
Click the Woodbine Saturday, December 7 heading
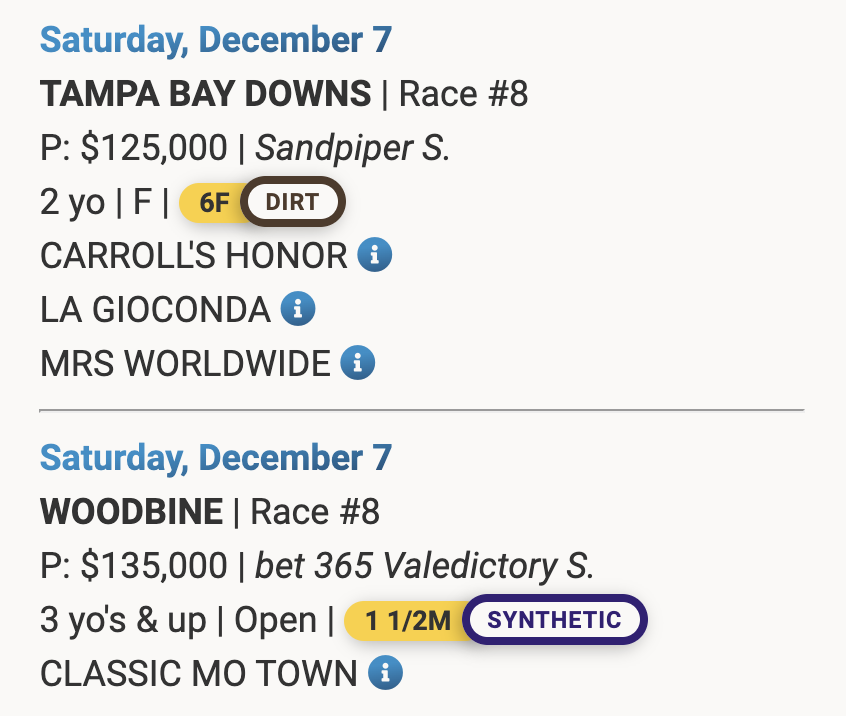[x=215, y=458]
